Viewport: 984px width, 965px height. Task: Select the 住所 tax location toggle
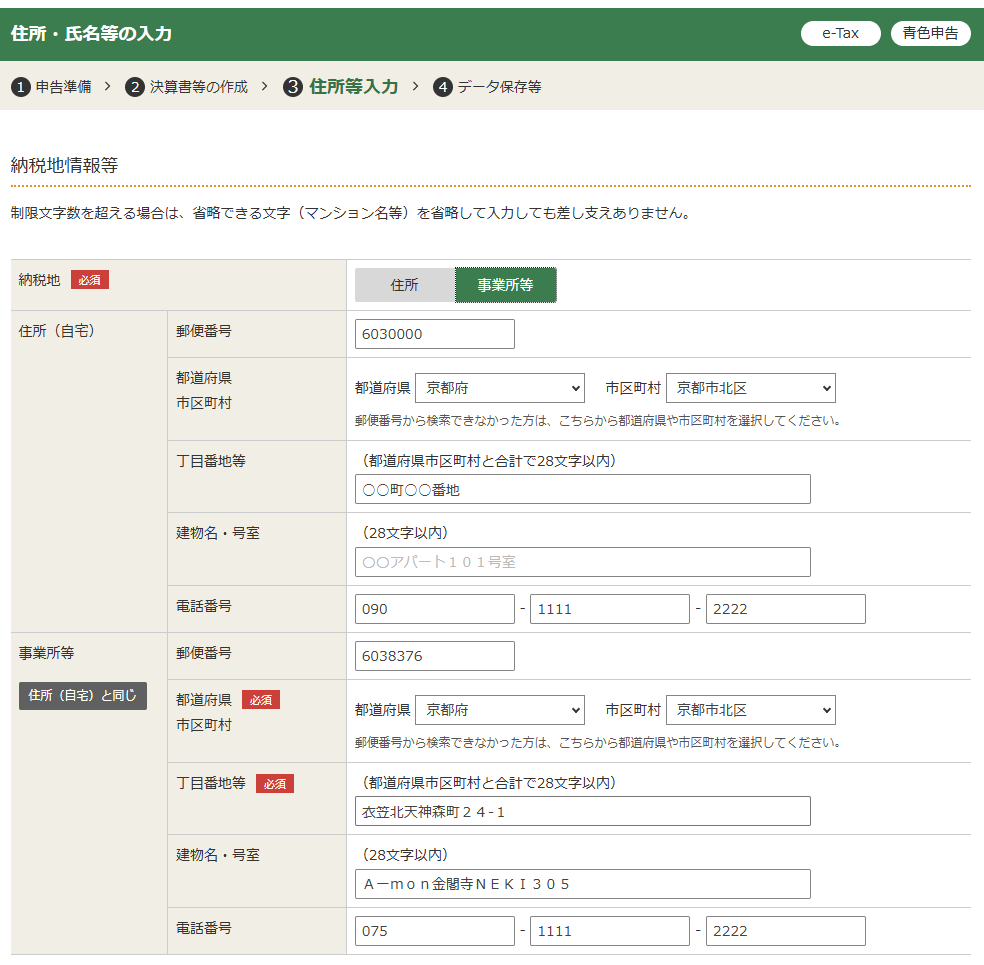(404, 285)
